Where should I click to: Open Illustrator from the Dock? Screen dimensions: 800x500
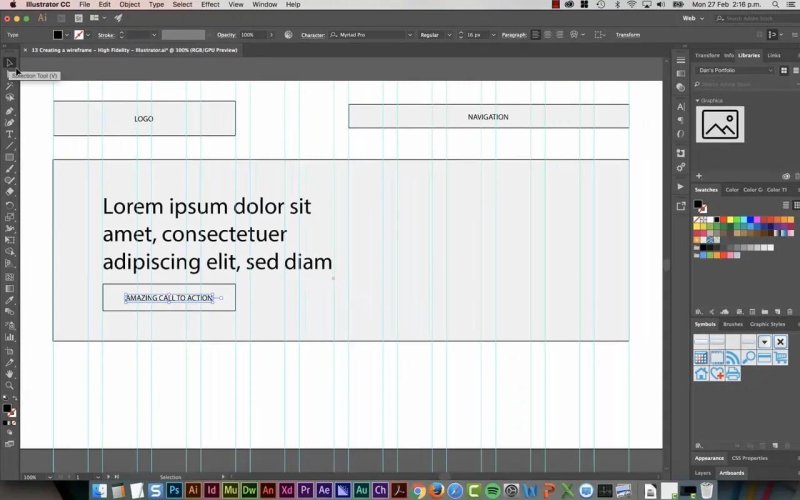tap(193, 490)
